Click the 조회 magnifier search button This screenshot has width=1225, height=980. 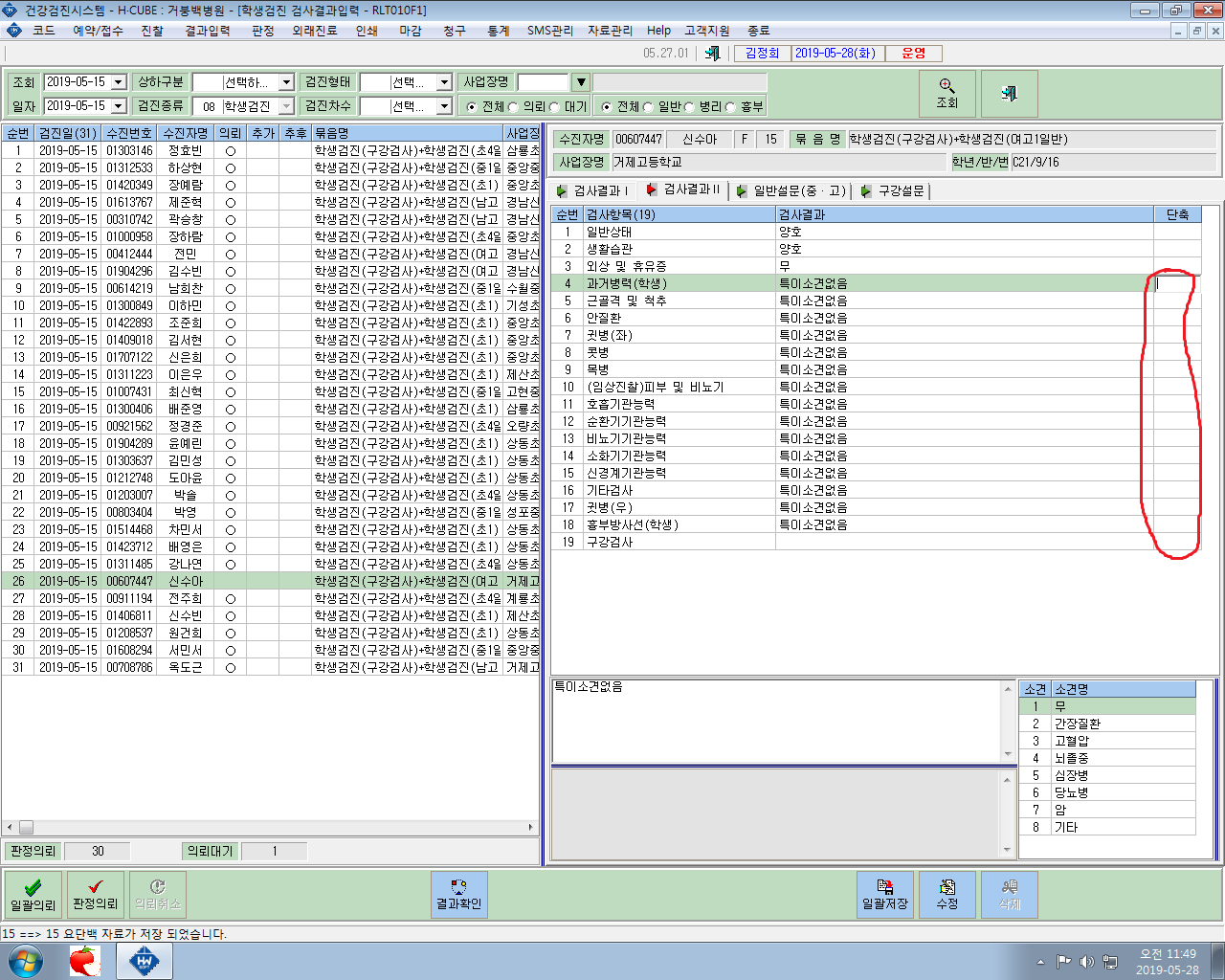(x=947, y=94)
